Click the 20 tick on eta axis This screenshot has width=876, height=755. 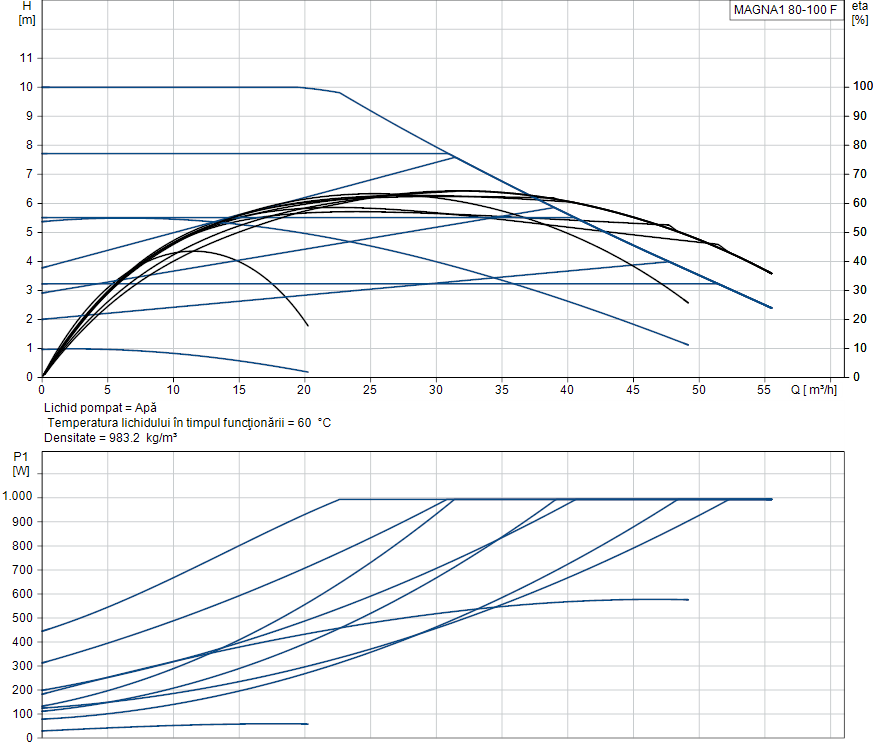pyautogui.click(x=859, y=319)
